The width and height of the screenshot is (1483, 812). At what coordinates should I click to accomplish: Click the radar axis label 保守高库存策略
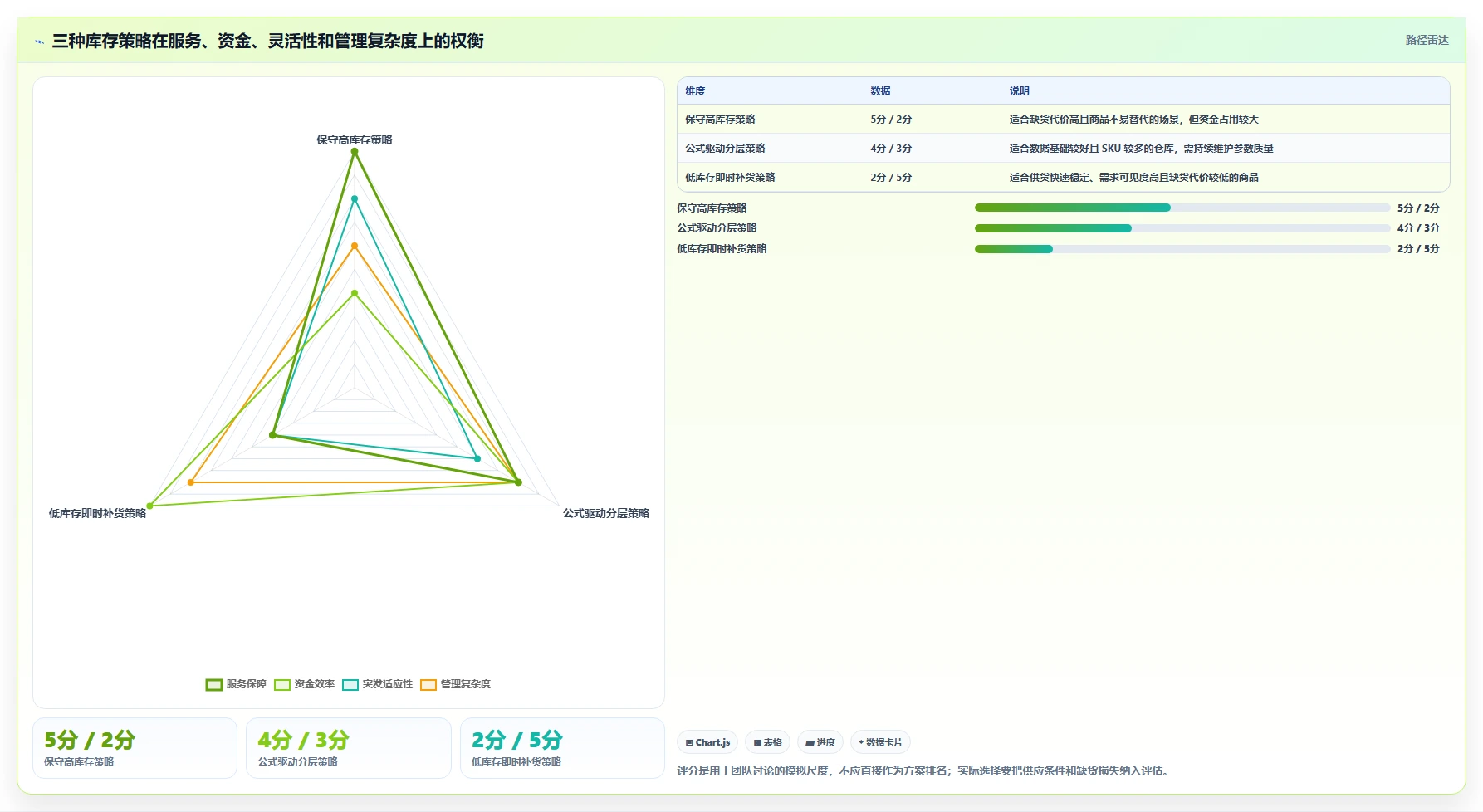coord(355,139)
